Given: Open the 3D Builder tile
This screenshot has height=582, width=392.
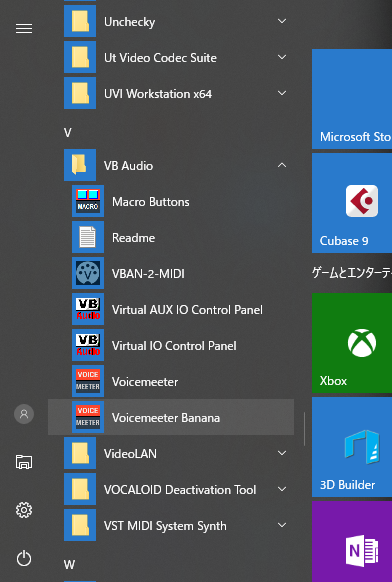Looking at the screenshot, I should pos(352,447).
